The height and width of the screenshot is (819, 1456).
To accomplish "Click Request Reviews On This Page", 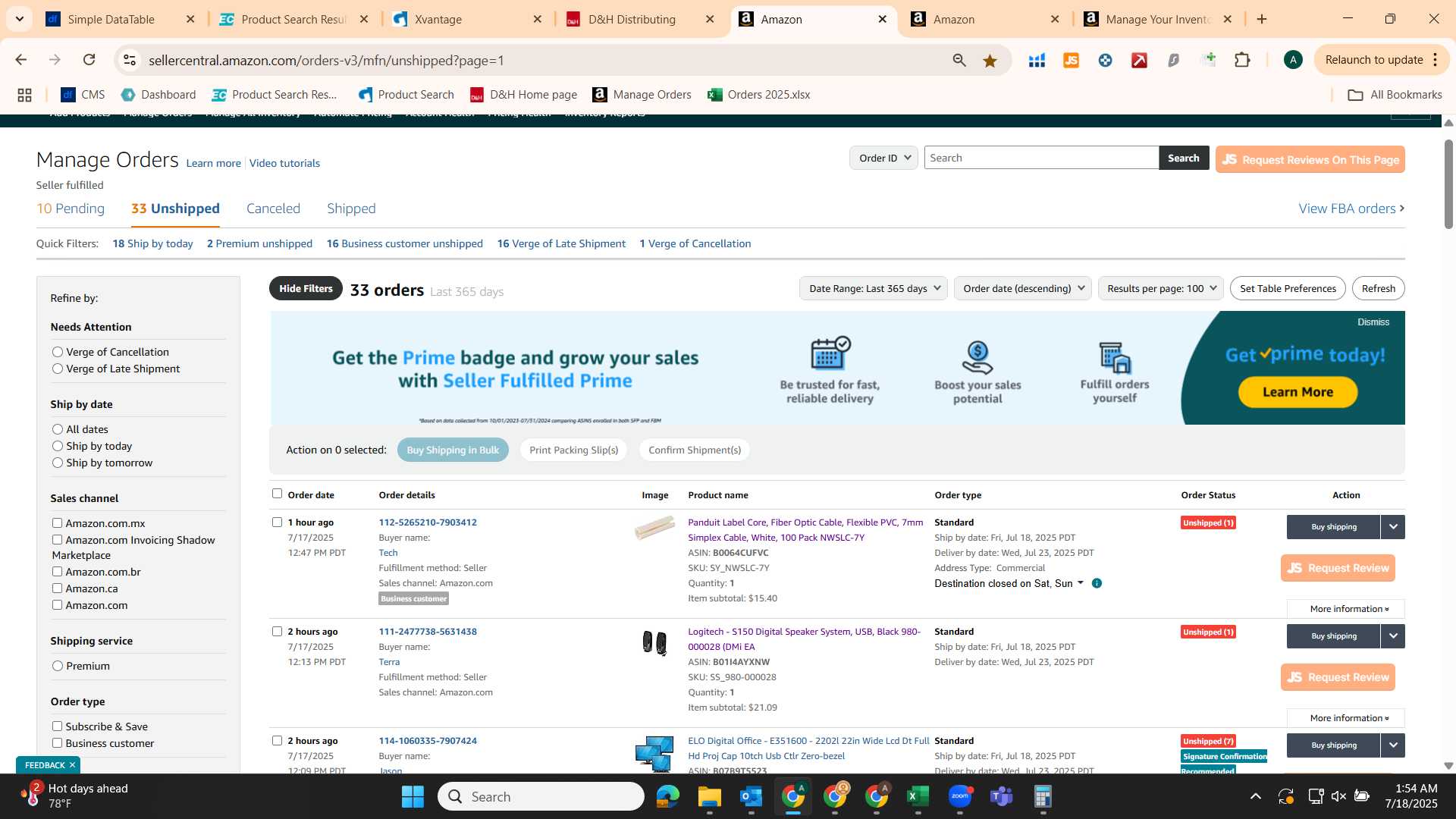I will pos(1310,159).
